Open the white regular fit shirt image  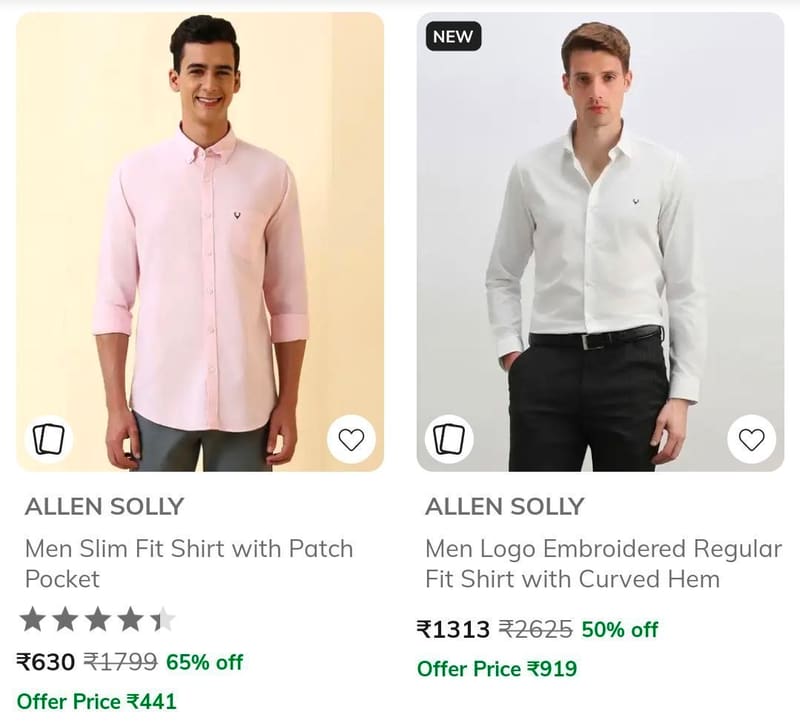(x=600, y=242)
